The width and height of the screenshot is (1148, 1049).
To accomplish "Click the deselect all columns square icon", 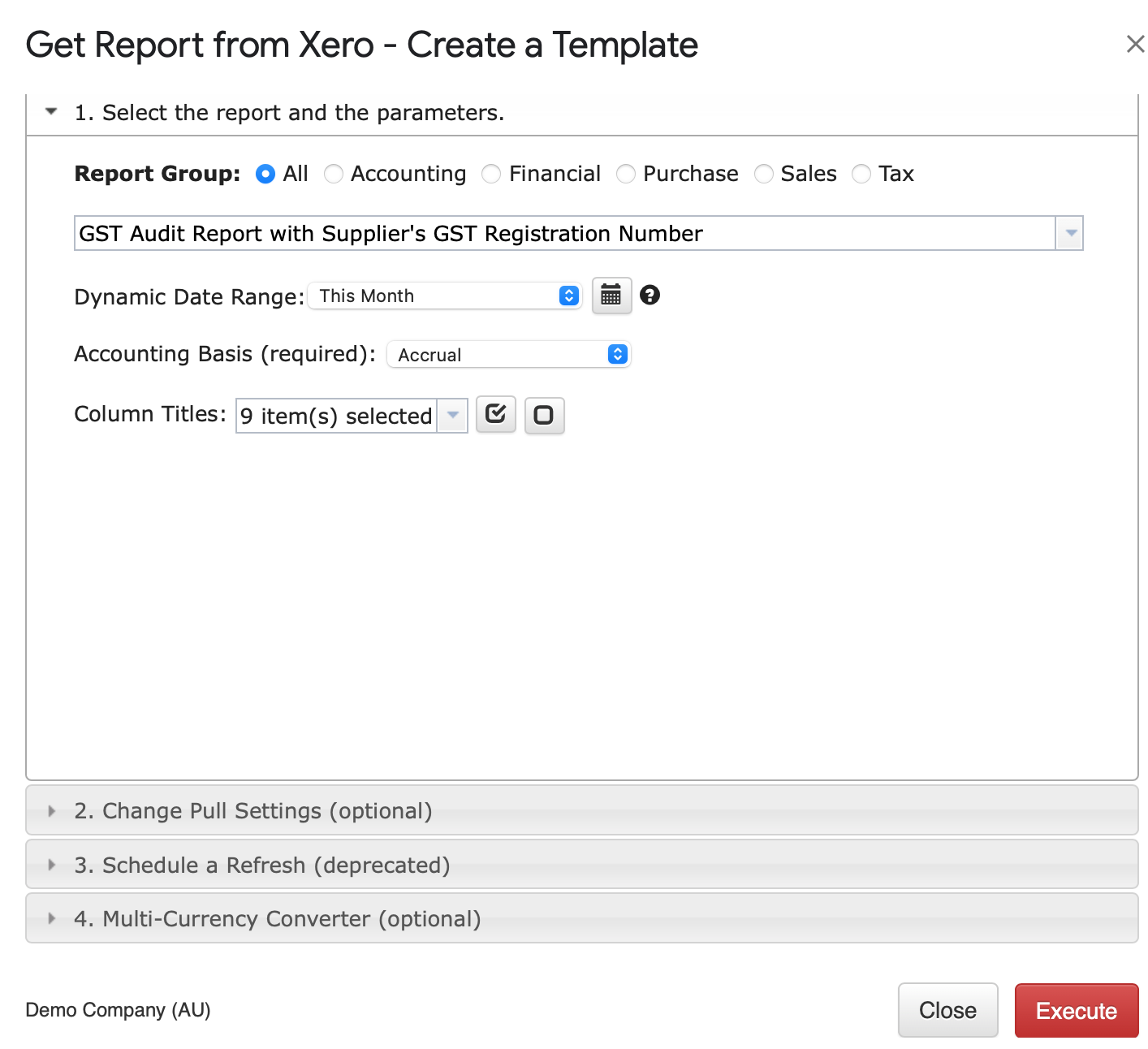I will click(544, 416).
